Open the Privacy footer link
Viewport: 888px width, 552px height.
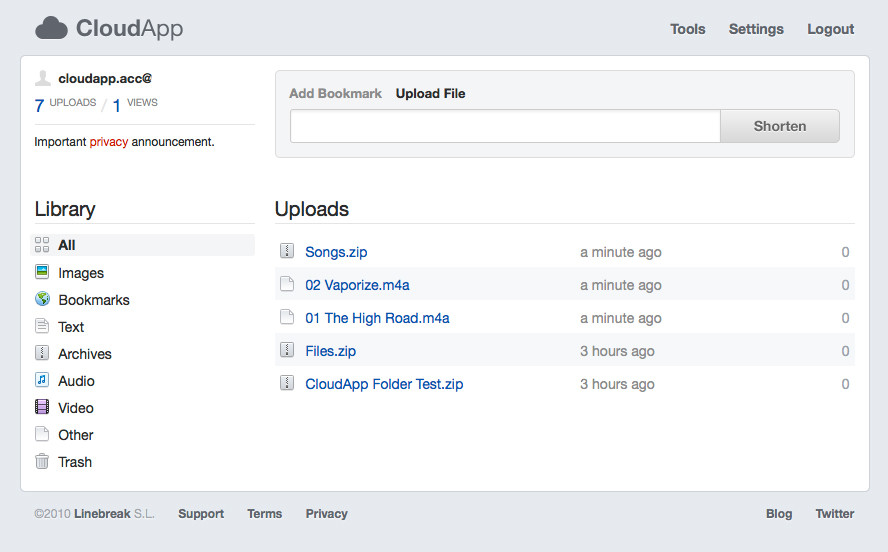pyautogui.click(x=326, y=514)
